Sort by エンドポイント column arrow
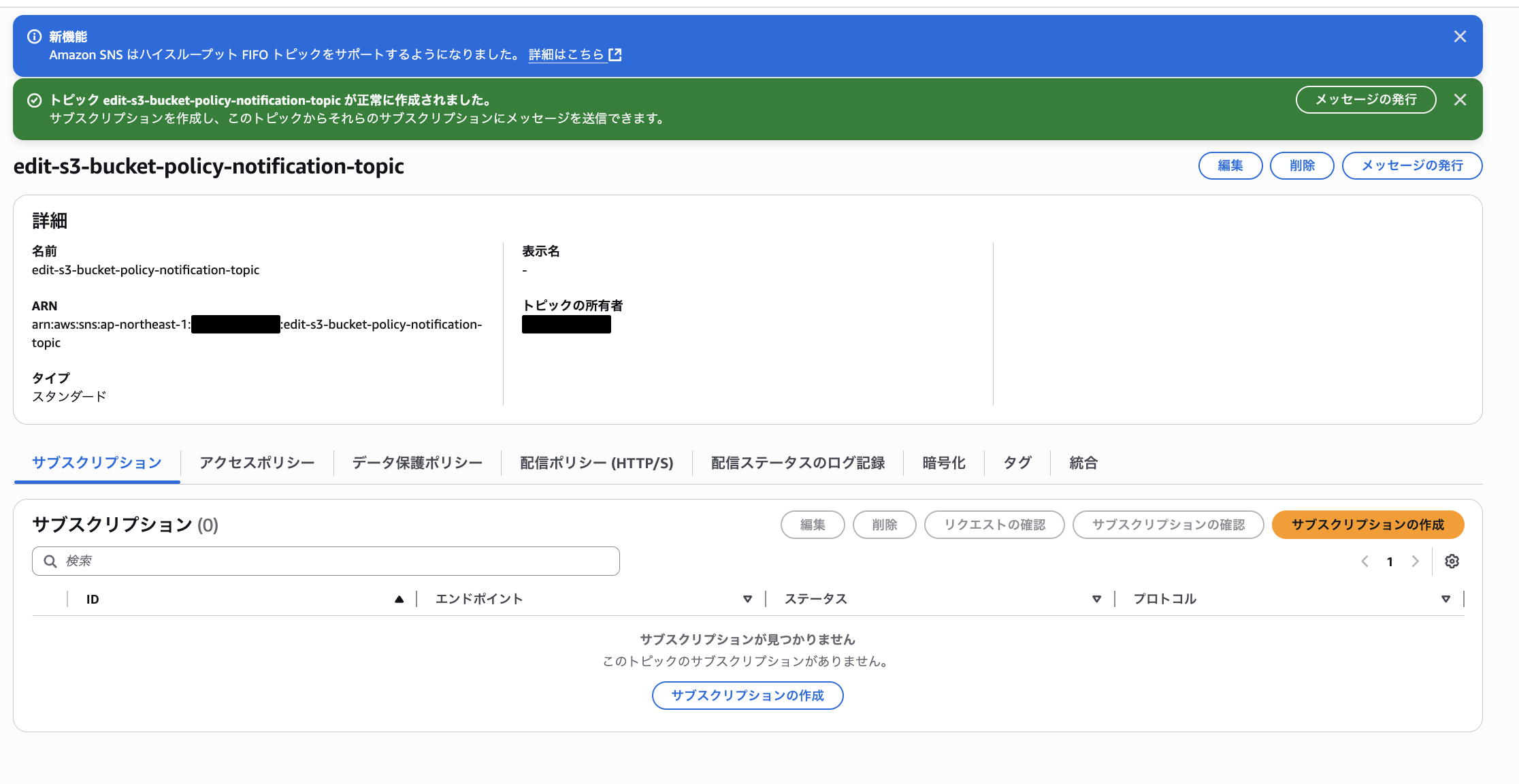The width and height of the screenshot is (1519, 784). pos(747,599)
